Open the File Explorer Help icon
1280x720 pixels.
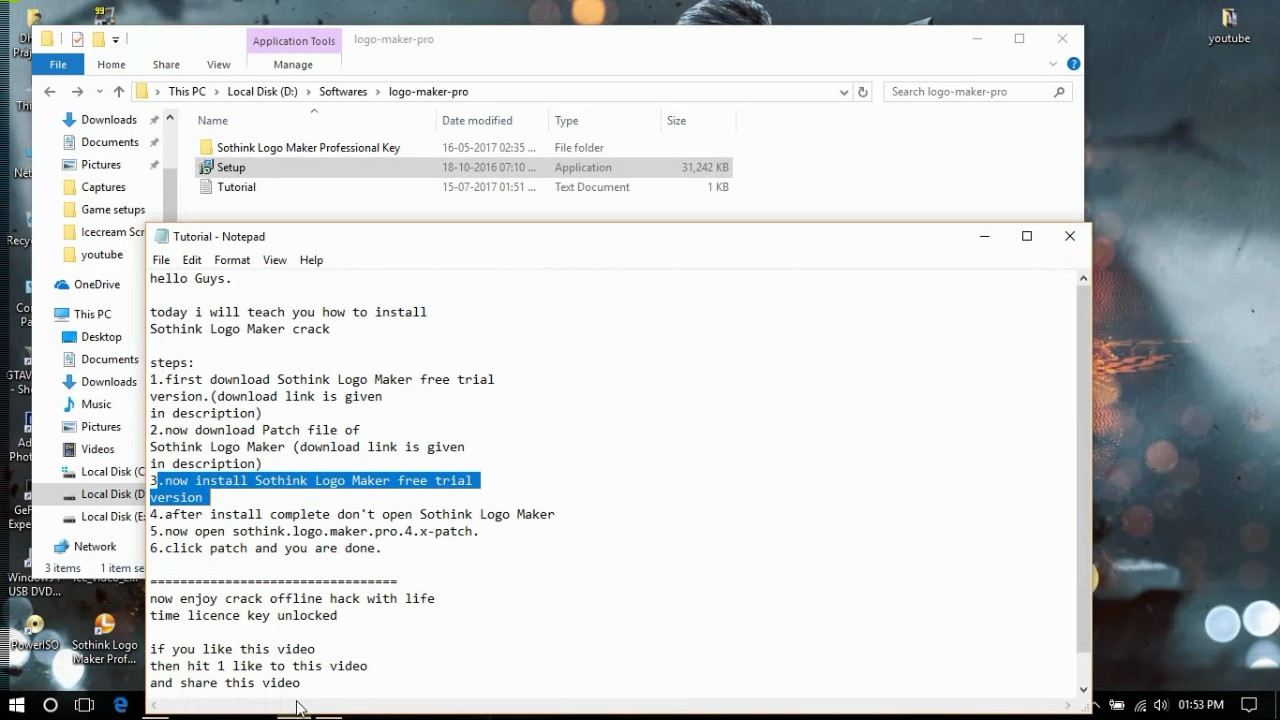[x=1073, y=64]
